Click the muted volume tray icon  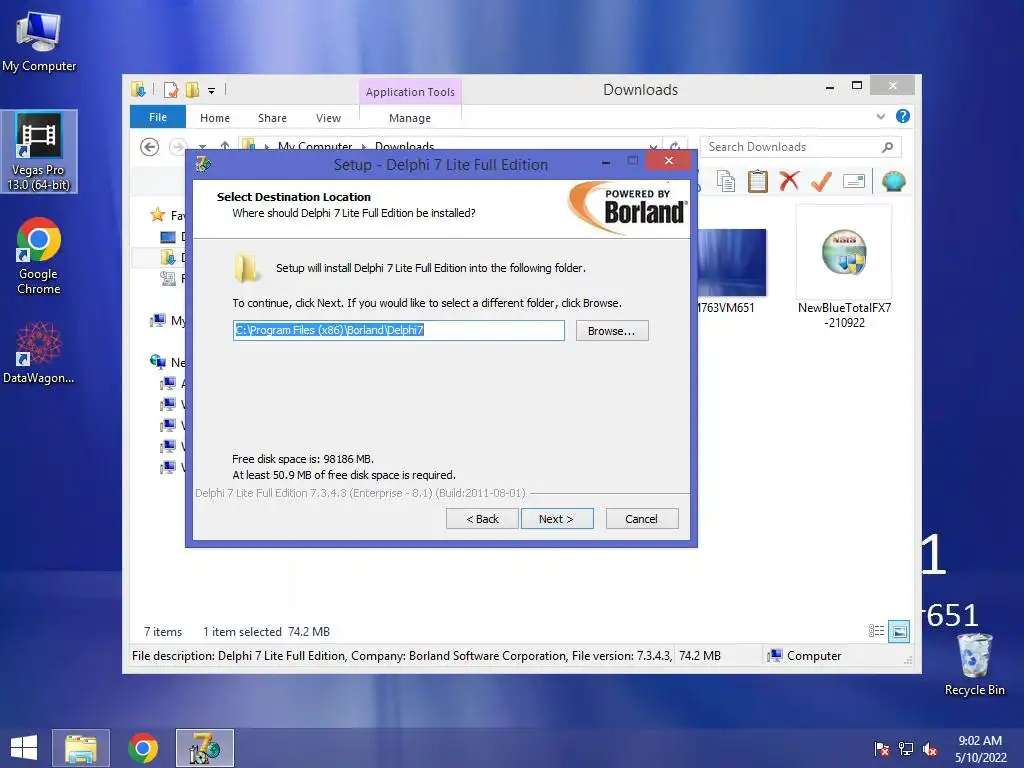[x=930, y=749]
